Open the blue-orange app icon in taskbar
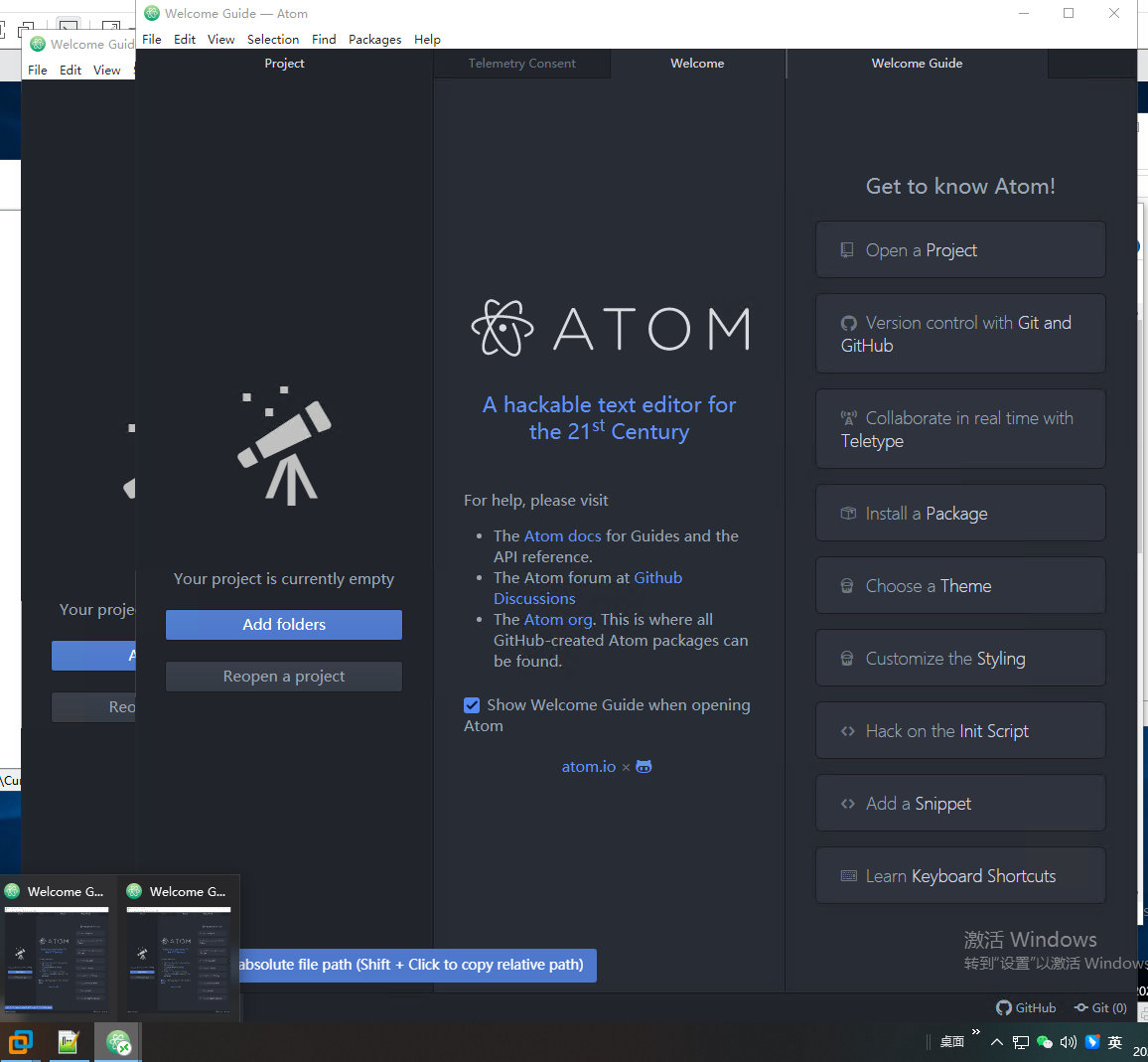The width and height of the screenshot is (1148, 1062). pos(20,1042)
